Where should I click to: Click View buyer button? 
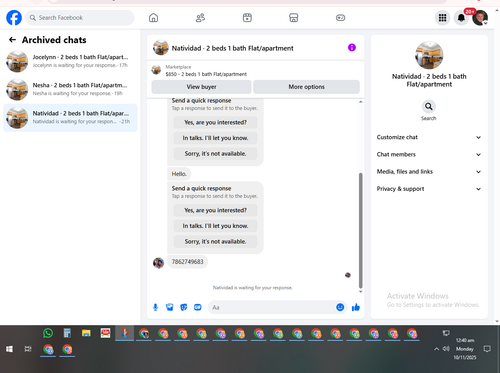[201, 87]
